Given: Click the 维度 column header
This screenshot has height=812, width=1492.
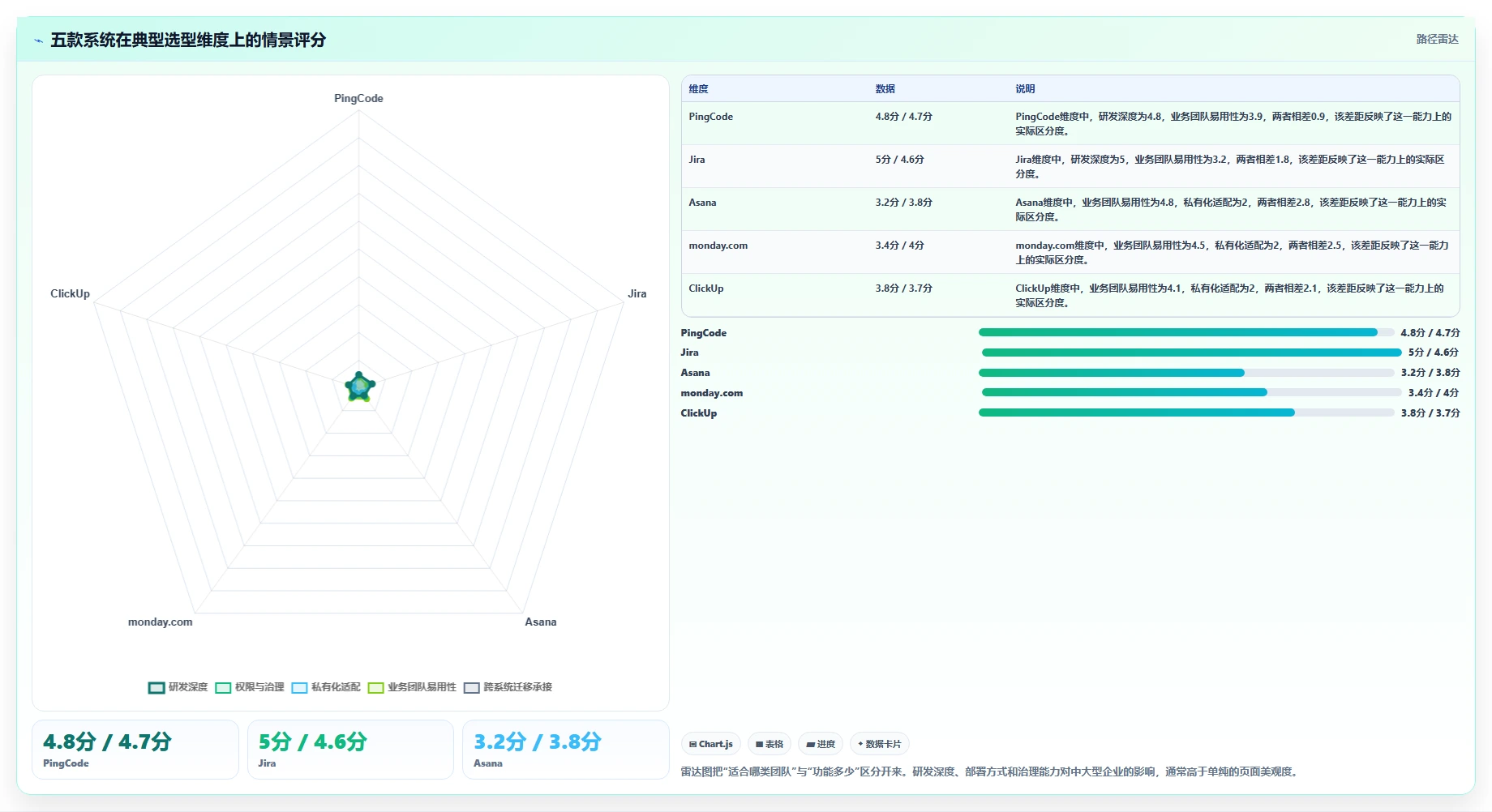Looking at the screenshot, I should point(699,89).
